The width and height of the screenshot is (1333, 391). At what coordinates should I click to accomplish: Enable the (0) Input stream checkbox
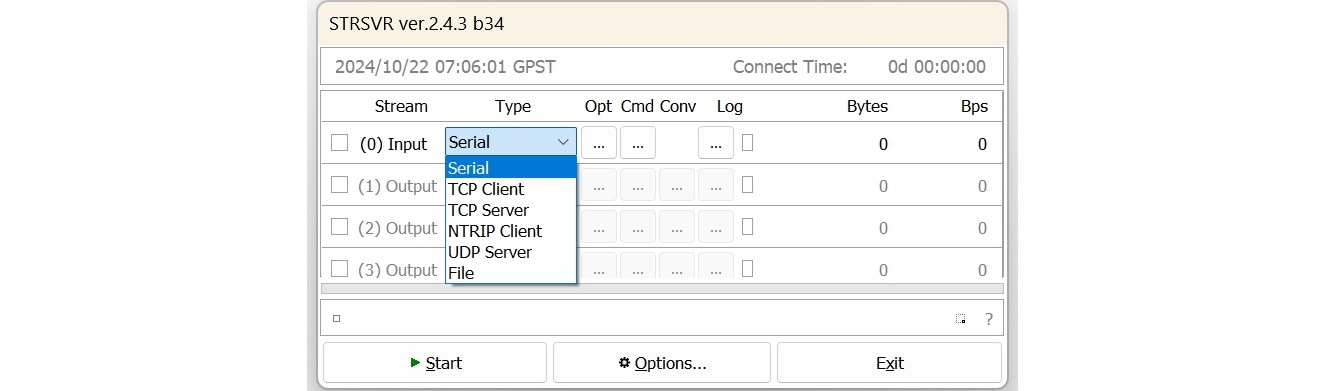(x=340, y=143)
